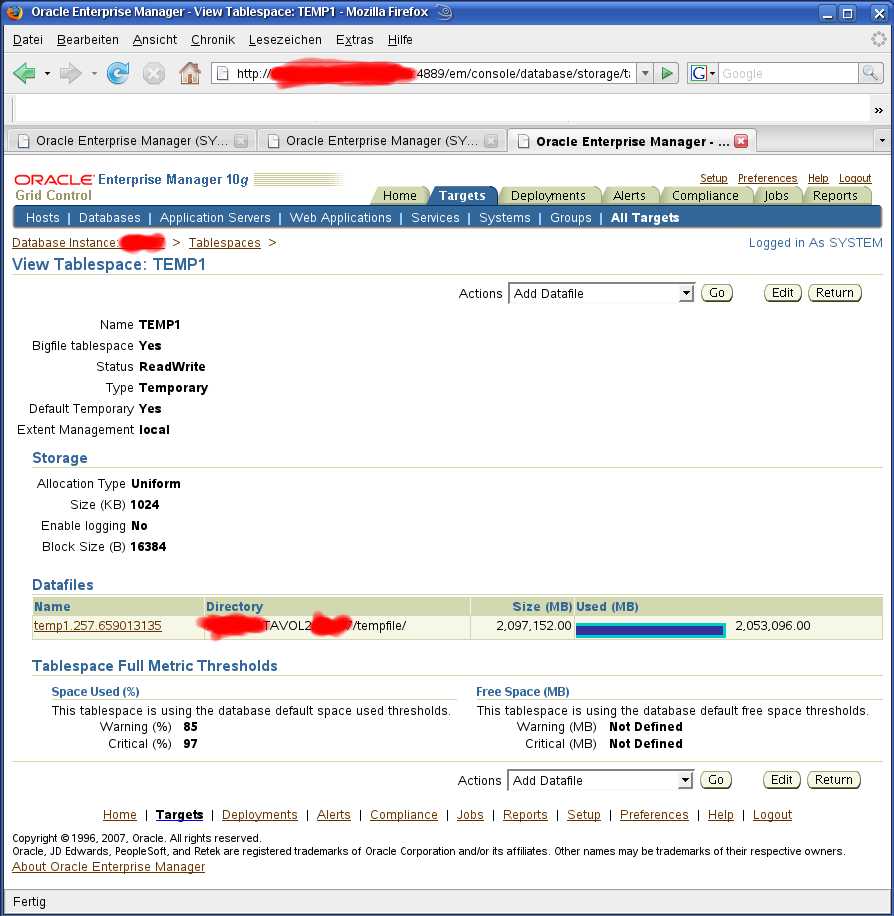Go to the Home page icon

[x=189, y=74]
